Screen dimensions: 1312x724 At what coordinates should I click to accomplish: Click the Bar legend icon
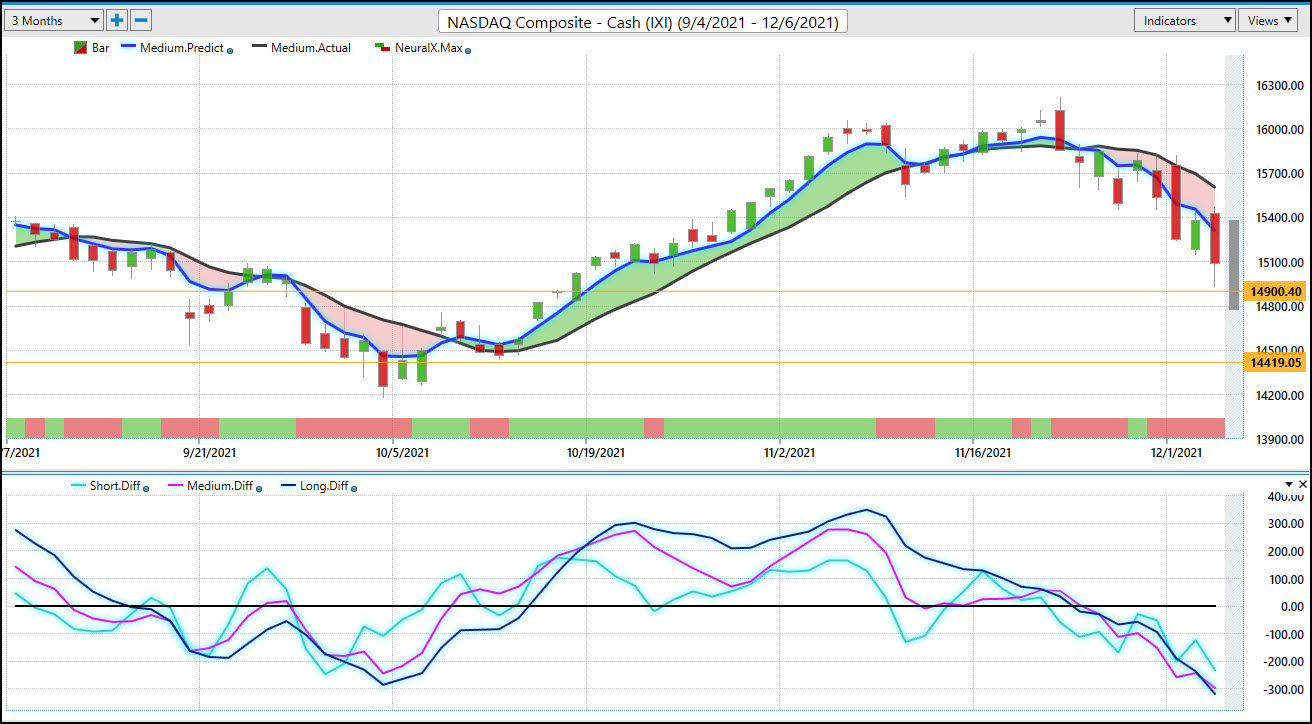click(x=81, y=48)
